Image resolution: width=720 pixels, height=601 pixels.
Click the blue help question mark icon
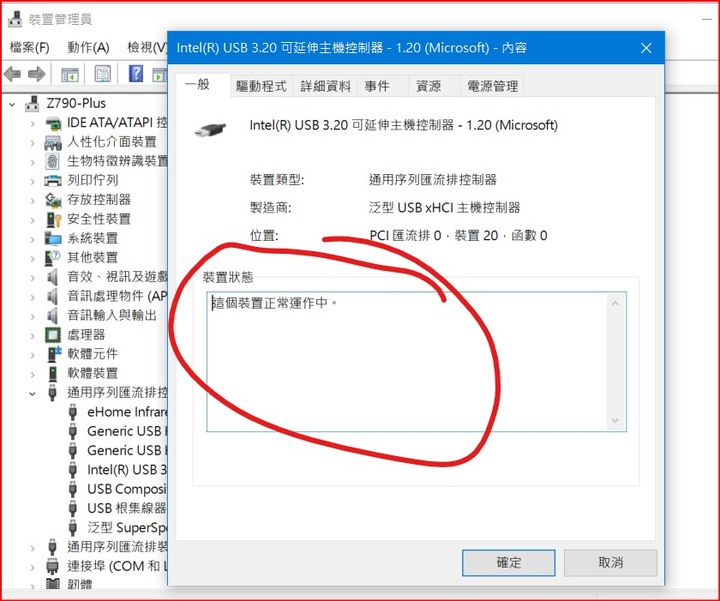tap(136, 73)
